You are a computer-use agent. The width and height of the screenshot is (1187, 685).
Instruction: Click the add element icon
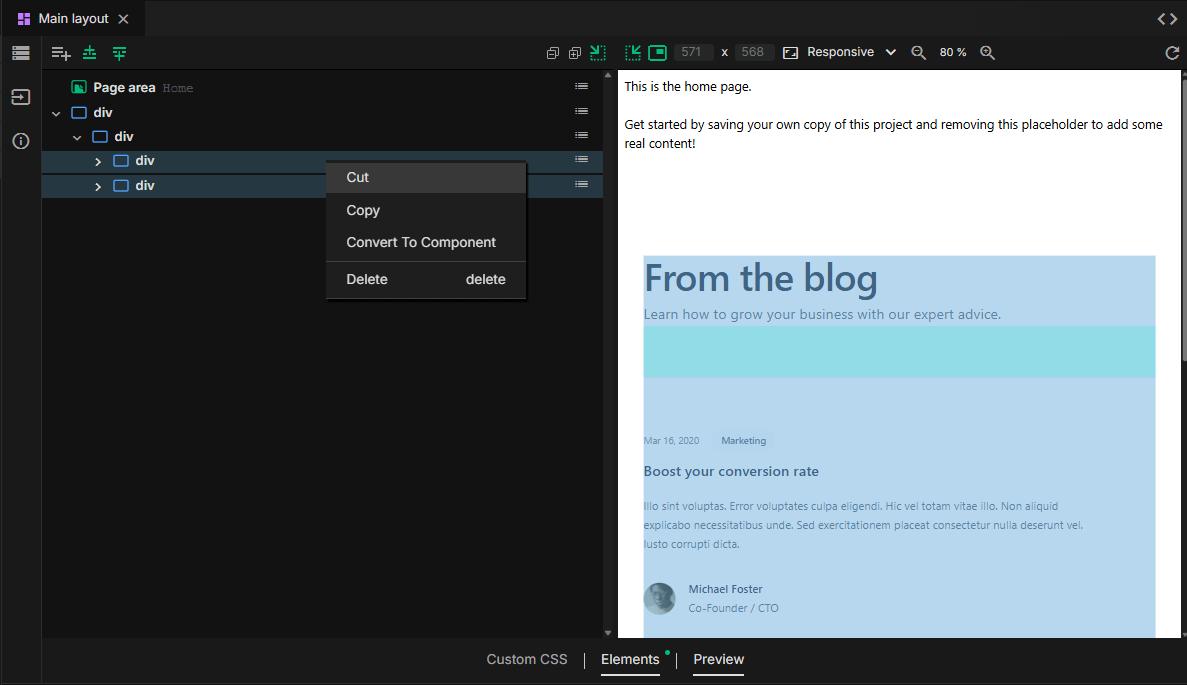pos(61,53)
